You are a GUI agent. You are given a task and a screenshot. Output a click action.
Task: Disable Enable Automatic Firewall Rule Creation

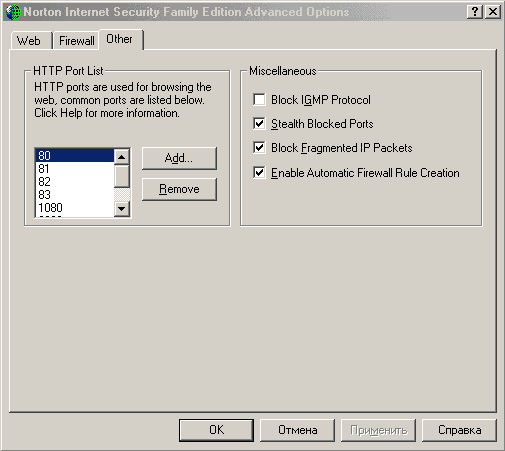tap(259, 173)
